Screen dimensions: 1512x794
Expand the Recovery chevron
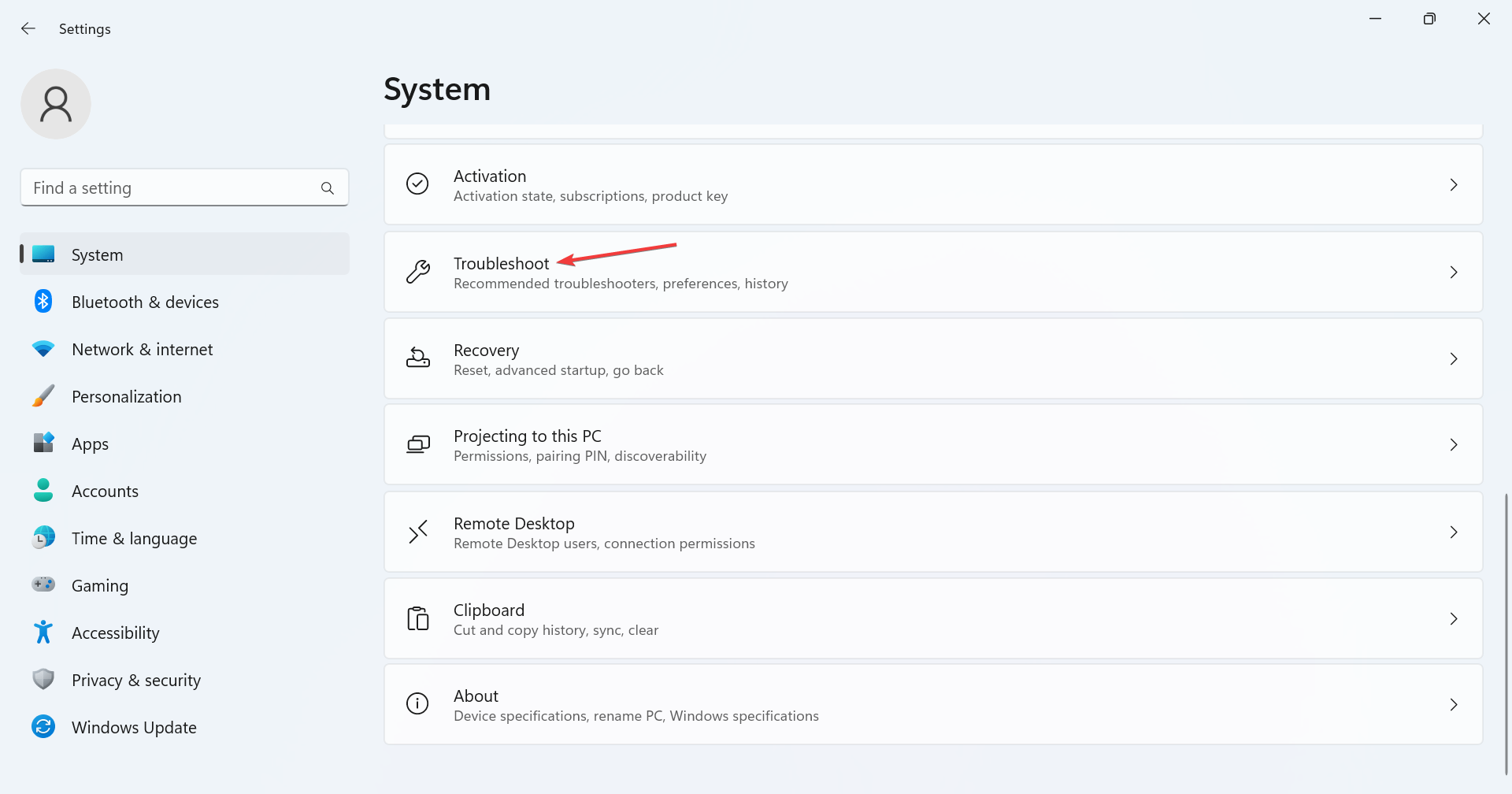click(x=1454, y=358)
